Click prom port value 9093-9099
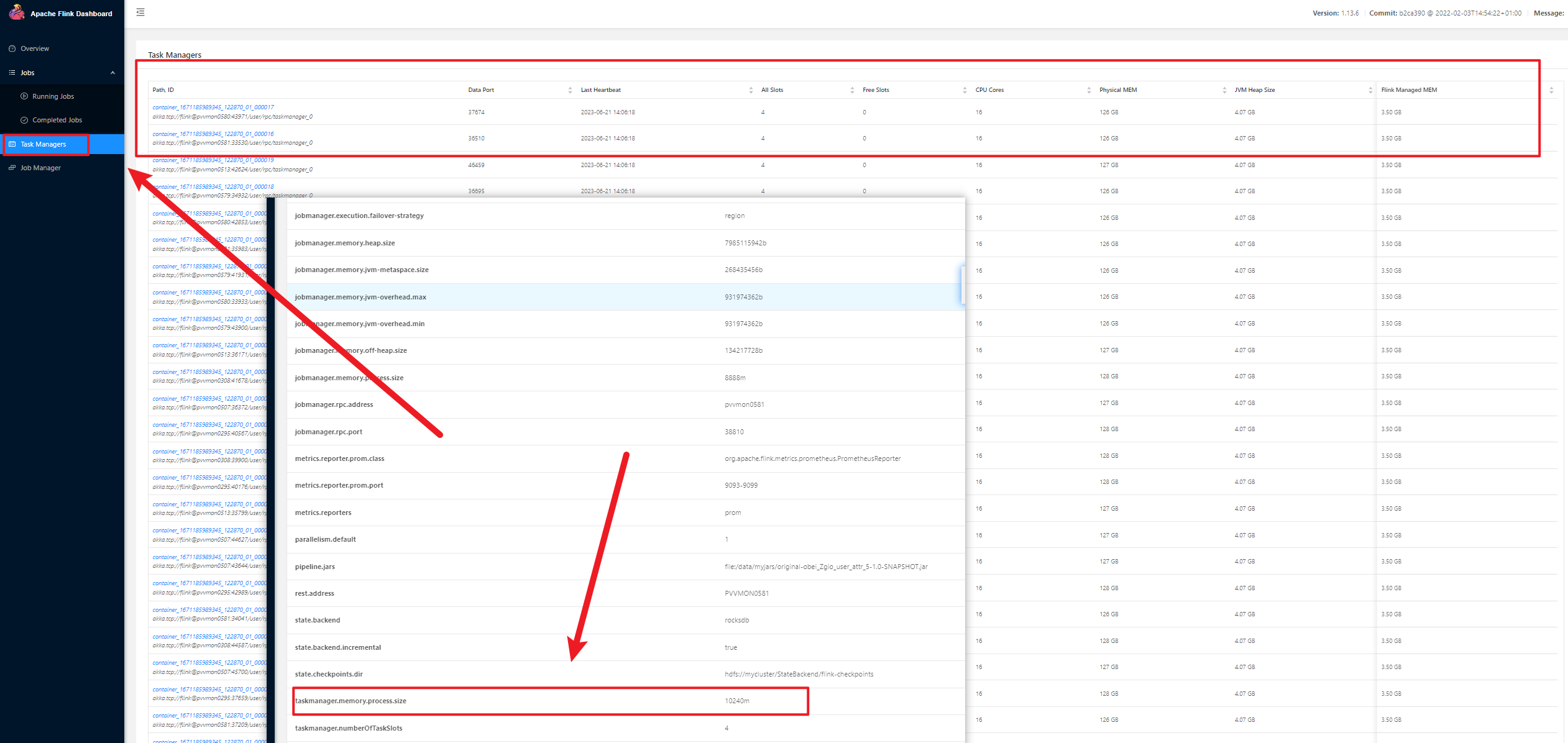This screenshot has height=743, width=1568. pos(741,485)
